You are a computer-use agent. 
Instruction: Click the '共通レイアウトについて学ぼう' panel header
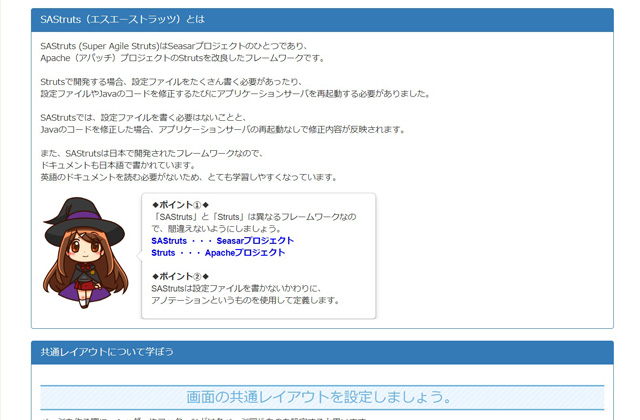pos(322,352)
